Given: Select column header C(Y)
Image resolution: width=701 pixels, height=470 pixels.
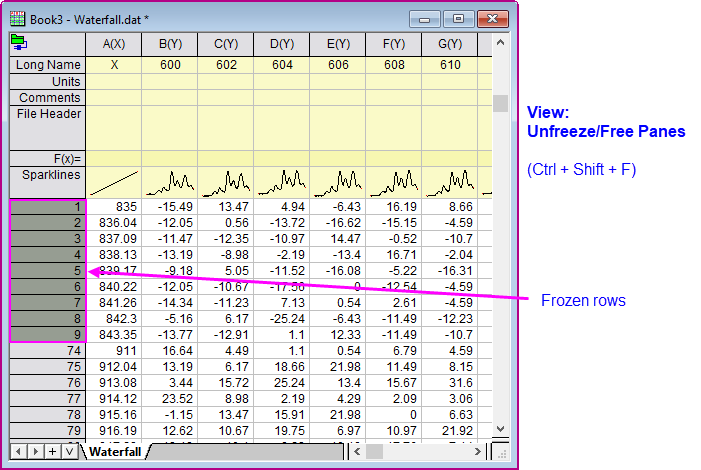Looking at the screenshot, I should (x=226, y=44).
